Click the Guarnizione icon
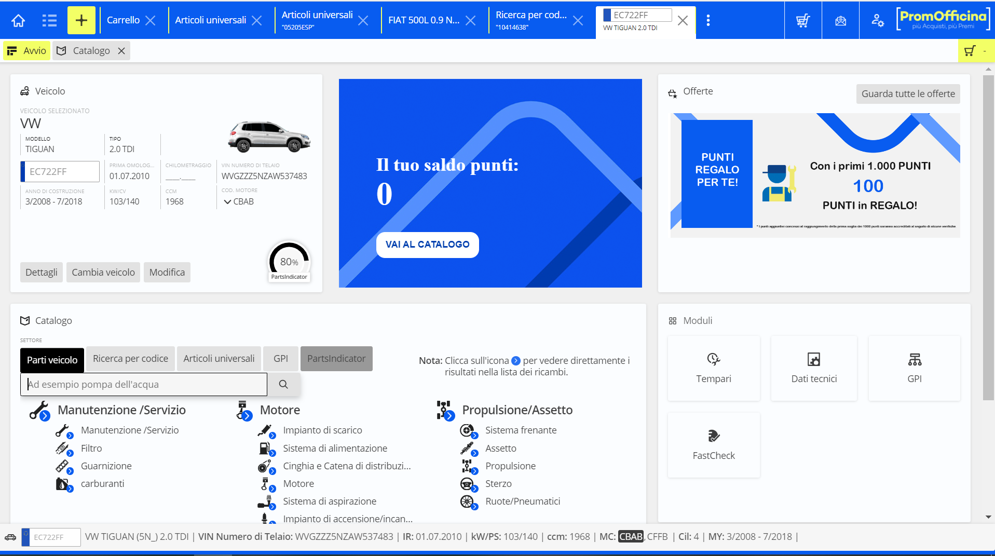The height and width of the screenshot is (556, 995). click(64, 467)
